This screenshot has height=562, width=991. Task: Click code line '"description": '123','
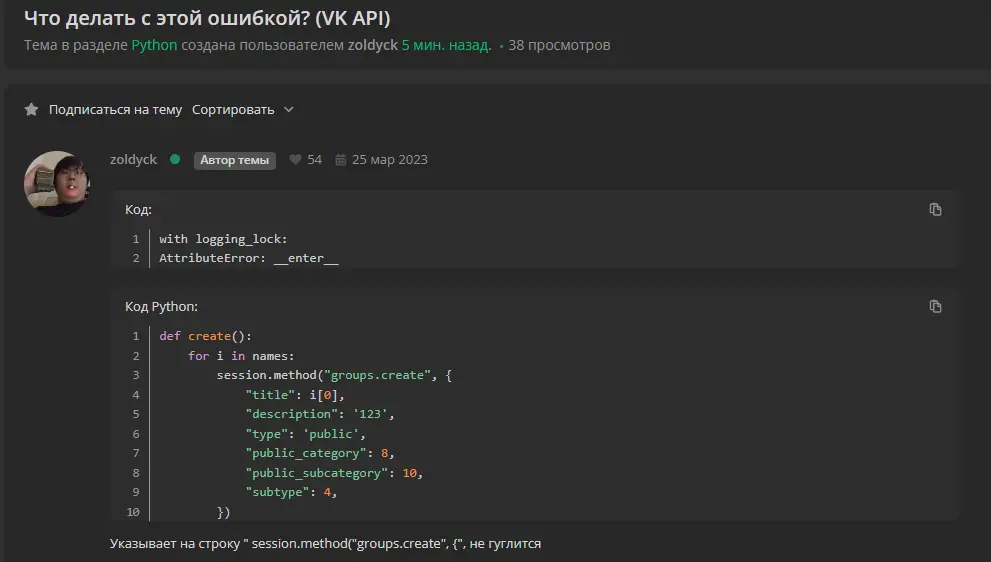tap(320, 414)
